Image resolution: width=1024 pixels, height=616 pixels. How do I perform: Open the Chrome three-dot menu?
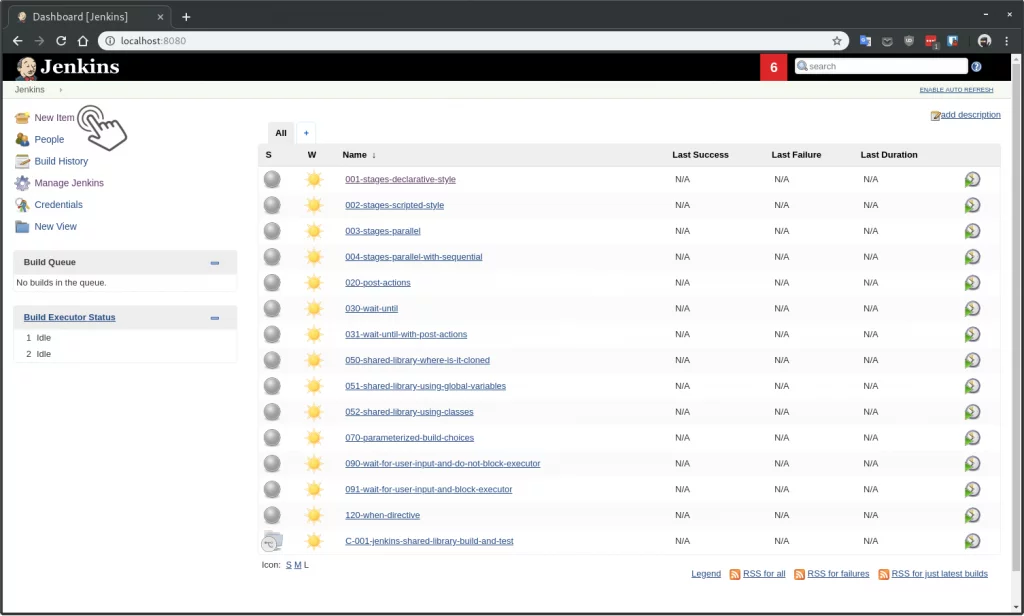tap(1006, 41)
